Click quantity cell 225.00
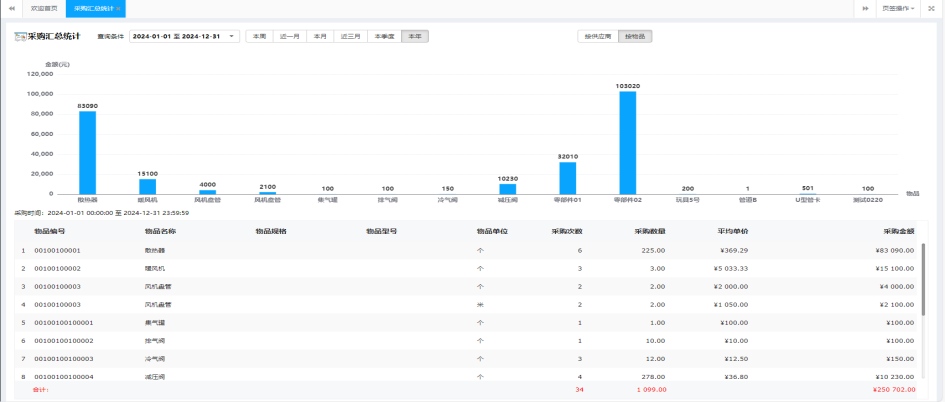Viewport: 945px width, 402px height. [654, 250]
